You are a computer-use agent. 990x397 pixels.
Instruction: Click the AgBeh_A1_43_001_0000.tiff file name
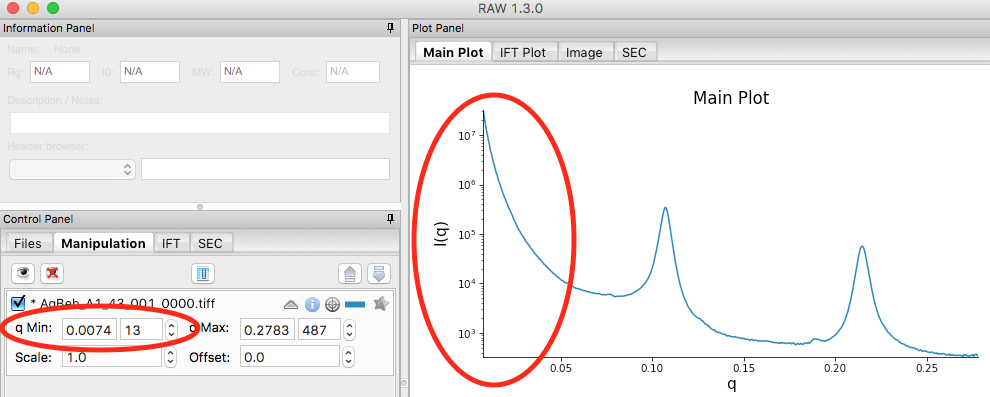click(x=128, y=304)
